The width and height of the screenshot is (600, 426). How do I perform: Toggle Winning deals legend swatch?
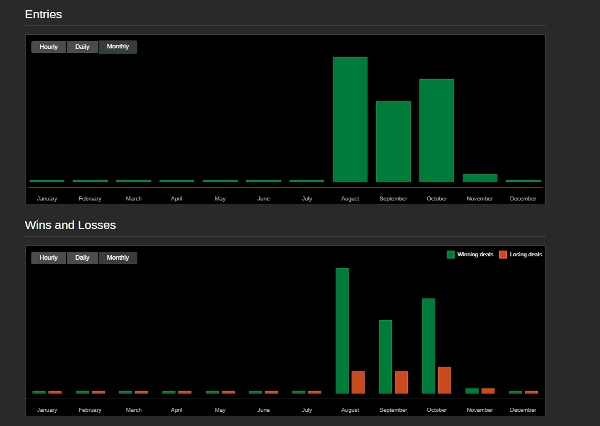(451, 255)
